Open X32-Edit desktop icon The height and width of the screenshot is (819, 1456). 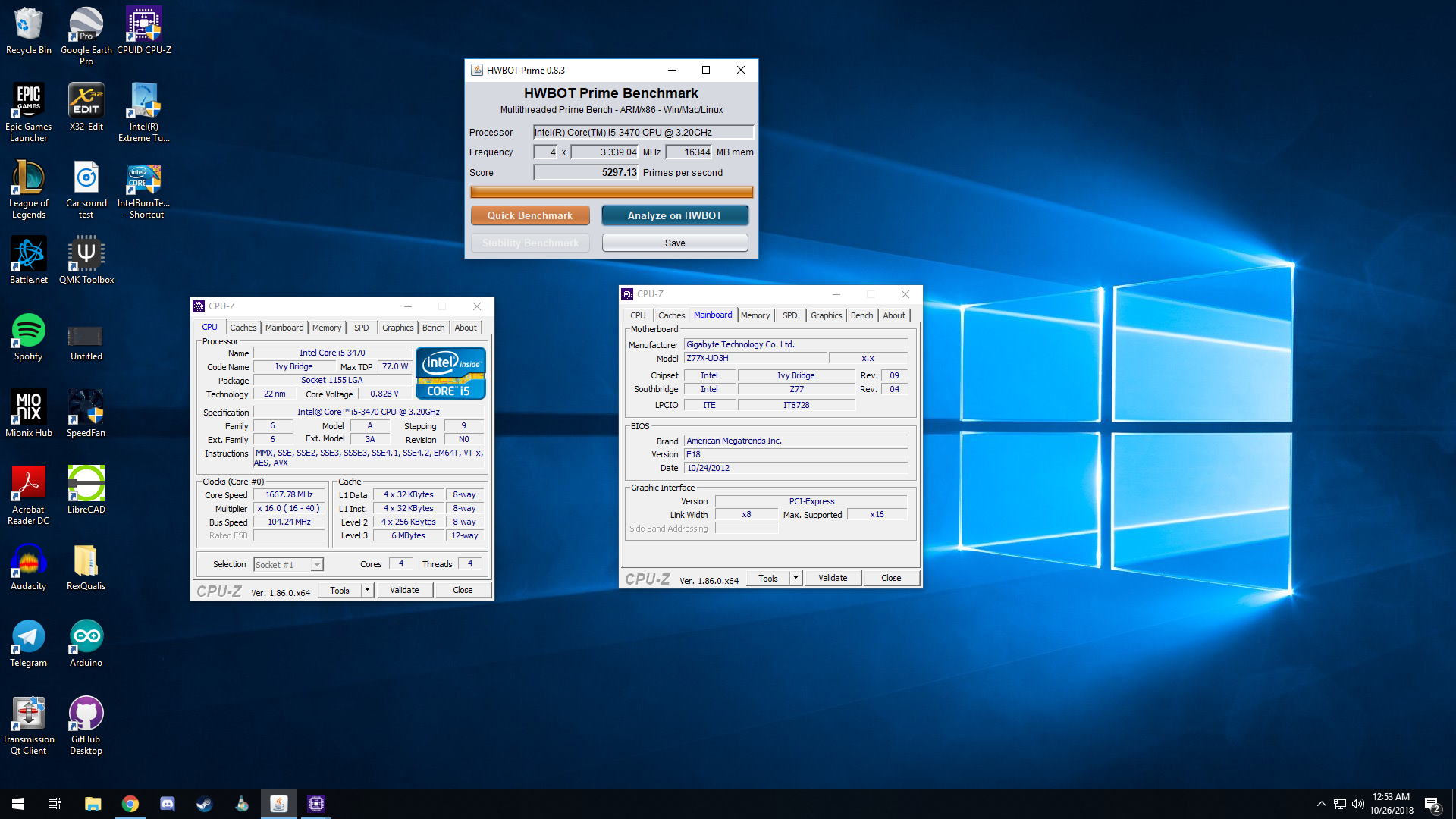point(86,107)
